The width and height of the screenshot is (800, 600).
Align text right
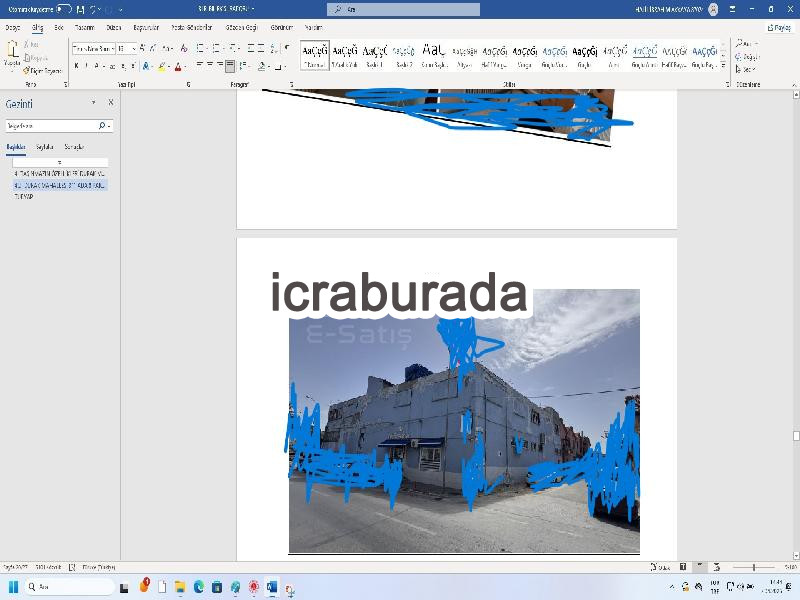[220, 65]
